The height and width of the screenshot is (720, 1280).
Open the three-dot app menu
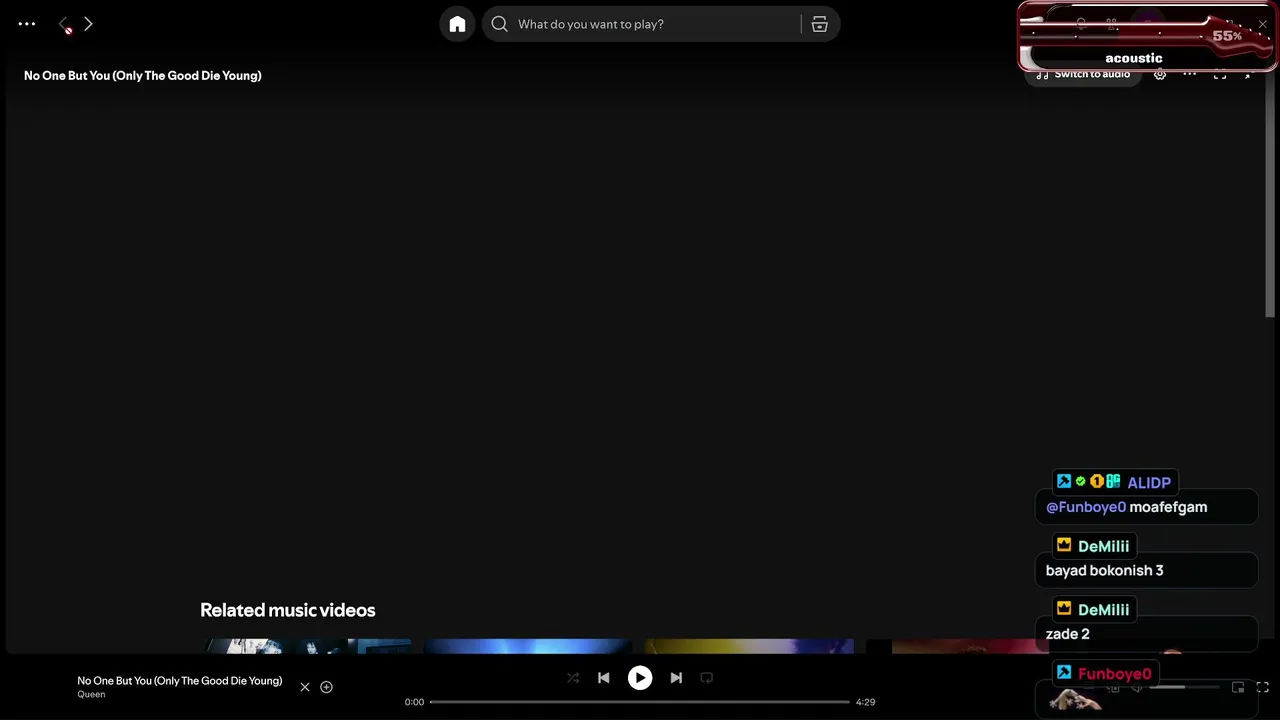coord(27,24)
